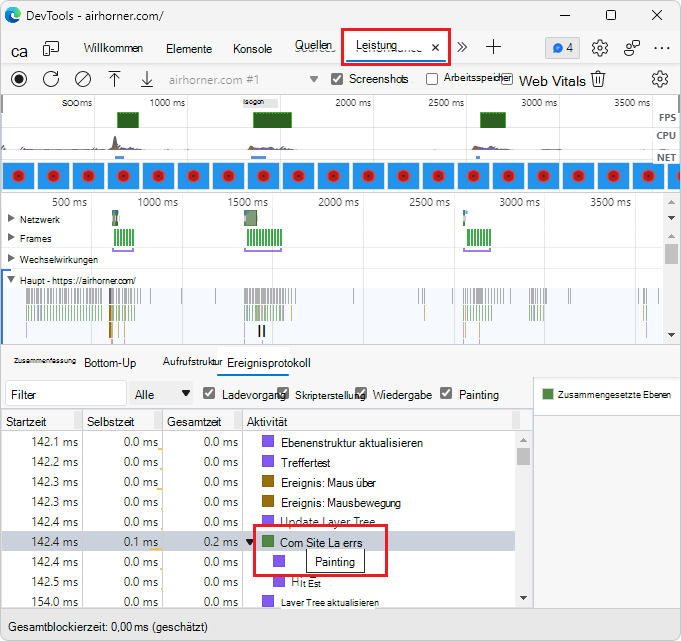681x641 pixels.
Task: Click the first screenshot thumbnail in filmstrip
Action: (x=18, y=176)
